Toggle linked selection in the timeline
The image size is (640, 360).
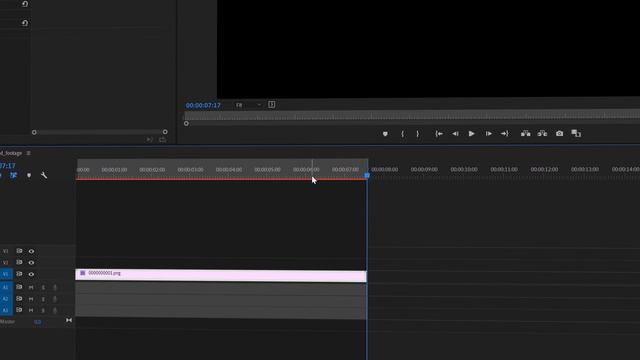13,175
